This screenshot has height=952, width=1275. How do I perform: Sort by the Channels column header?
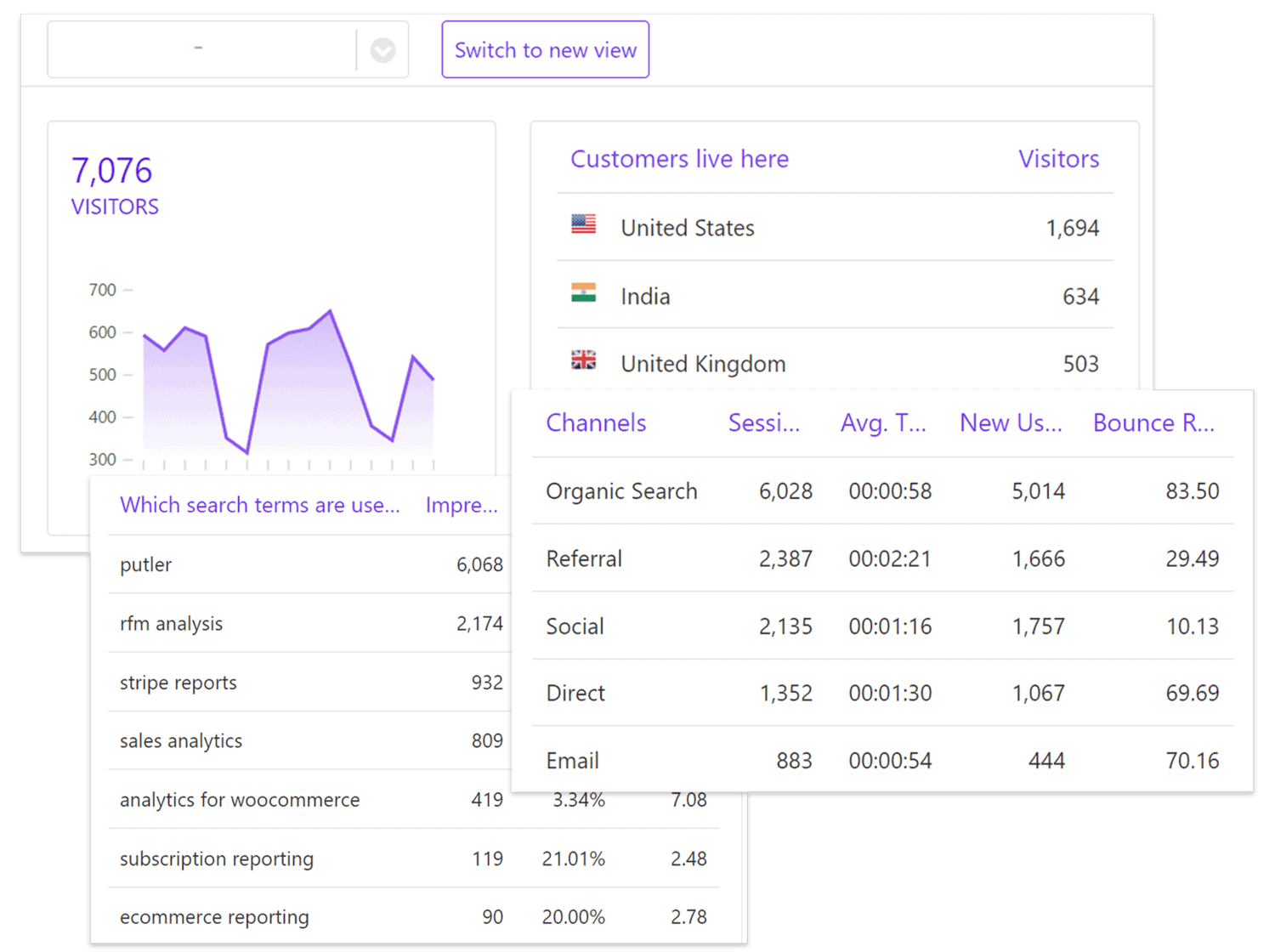[596, 423]
